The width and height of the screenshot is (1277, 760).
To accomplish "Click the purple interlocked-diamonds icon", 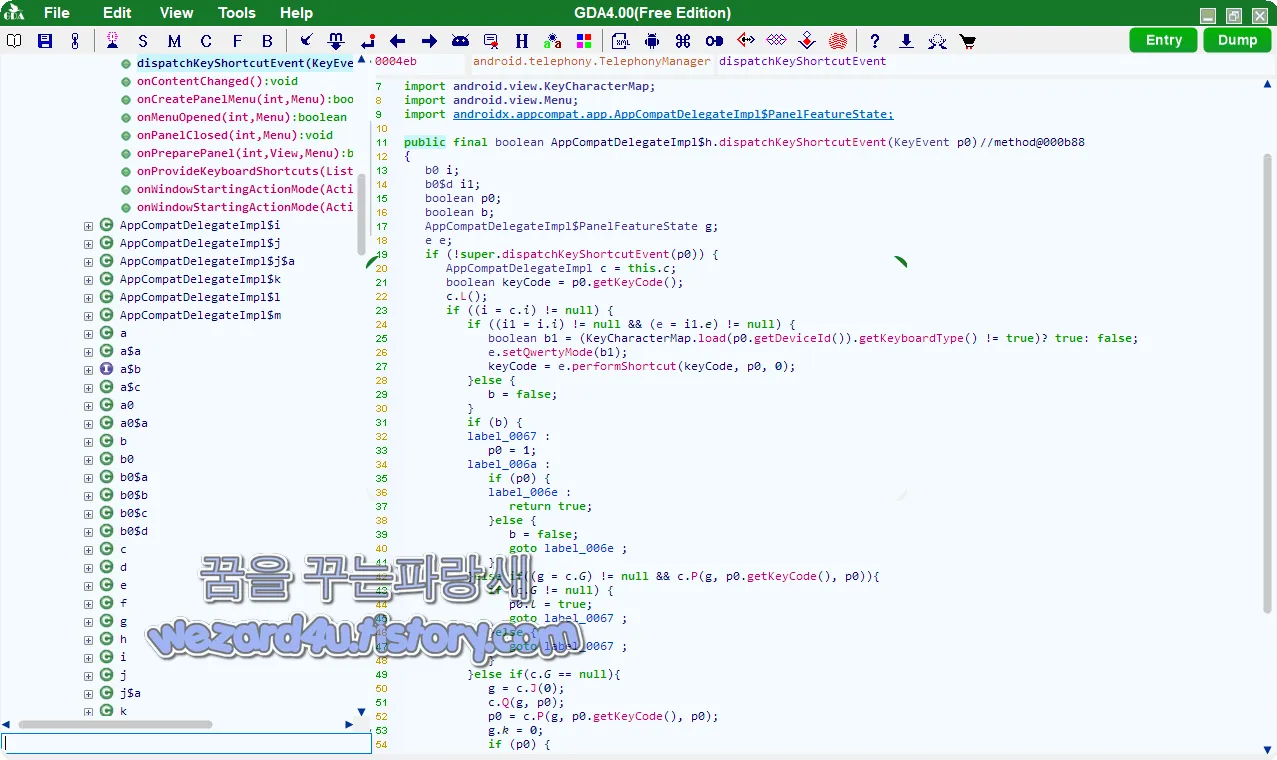I will pos(776,41).
